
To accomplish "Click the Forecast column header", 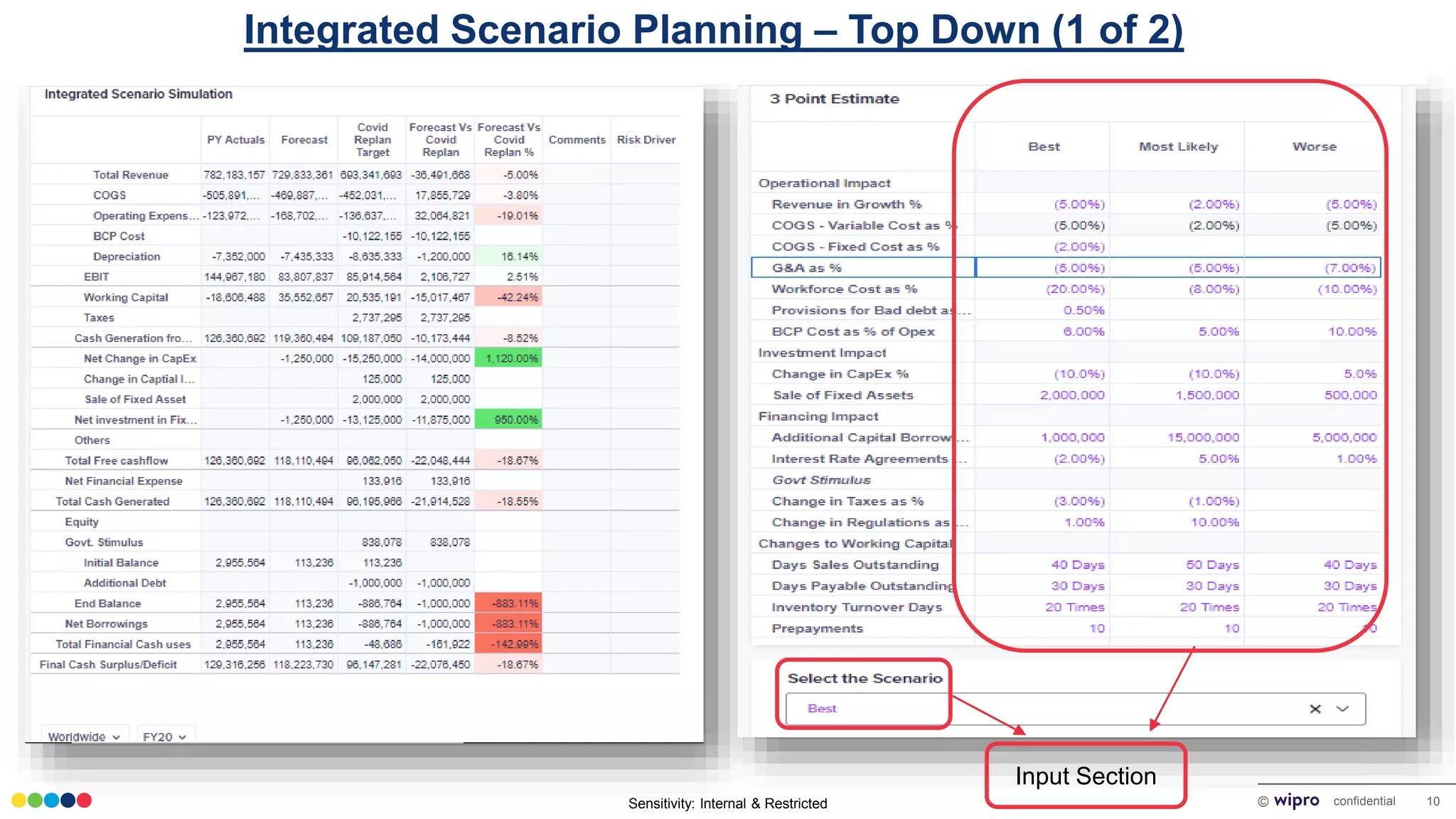I will pos(304,140).
